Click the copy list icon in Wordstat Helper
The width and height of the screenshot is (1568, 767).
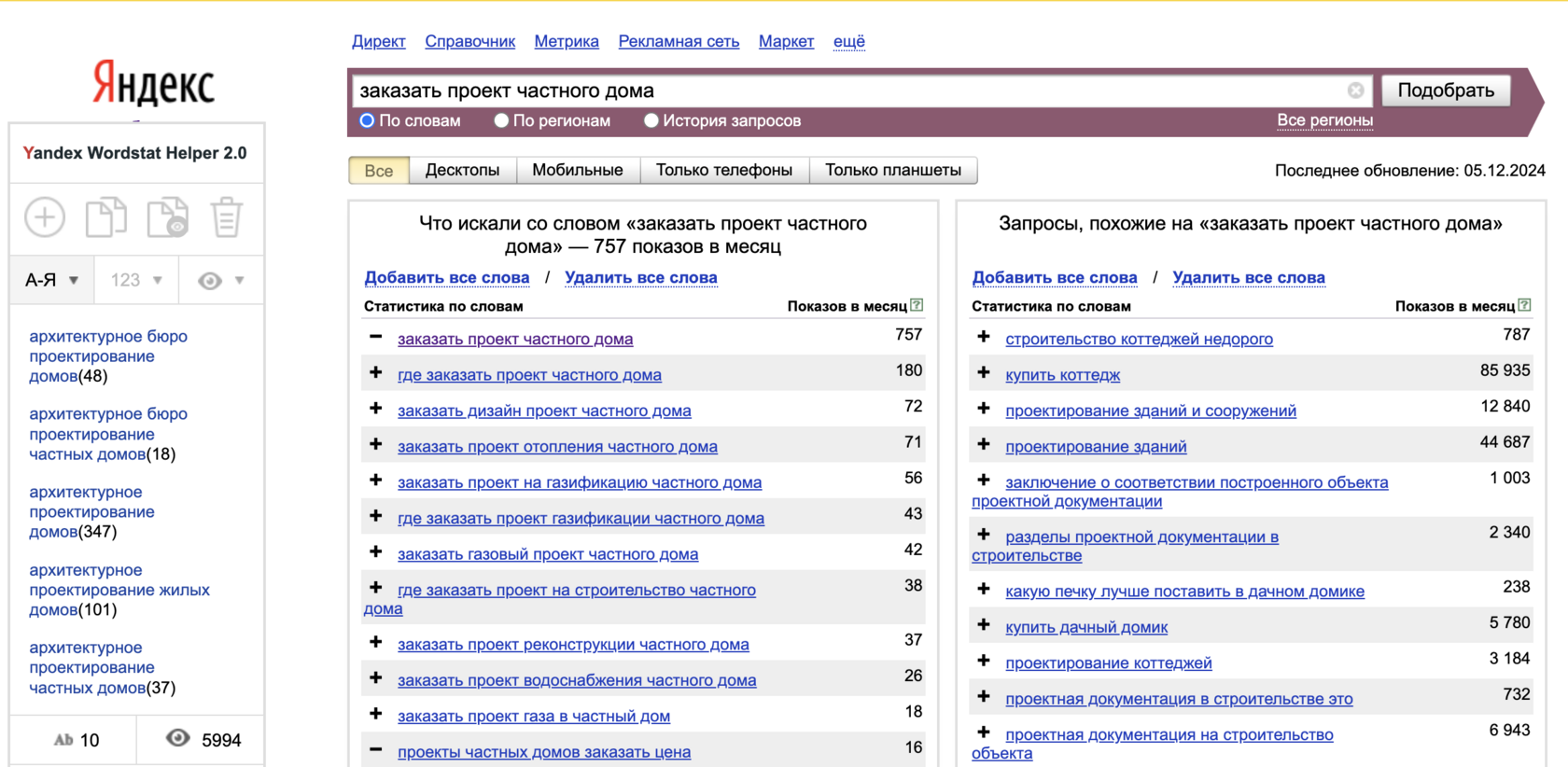[106, 217]
